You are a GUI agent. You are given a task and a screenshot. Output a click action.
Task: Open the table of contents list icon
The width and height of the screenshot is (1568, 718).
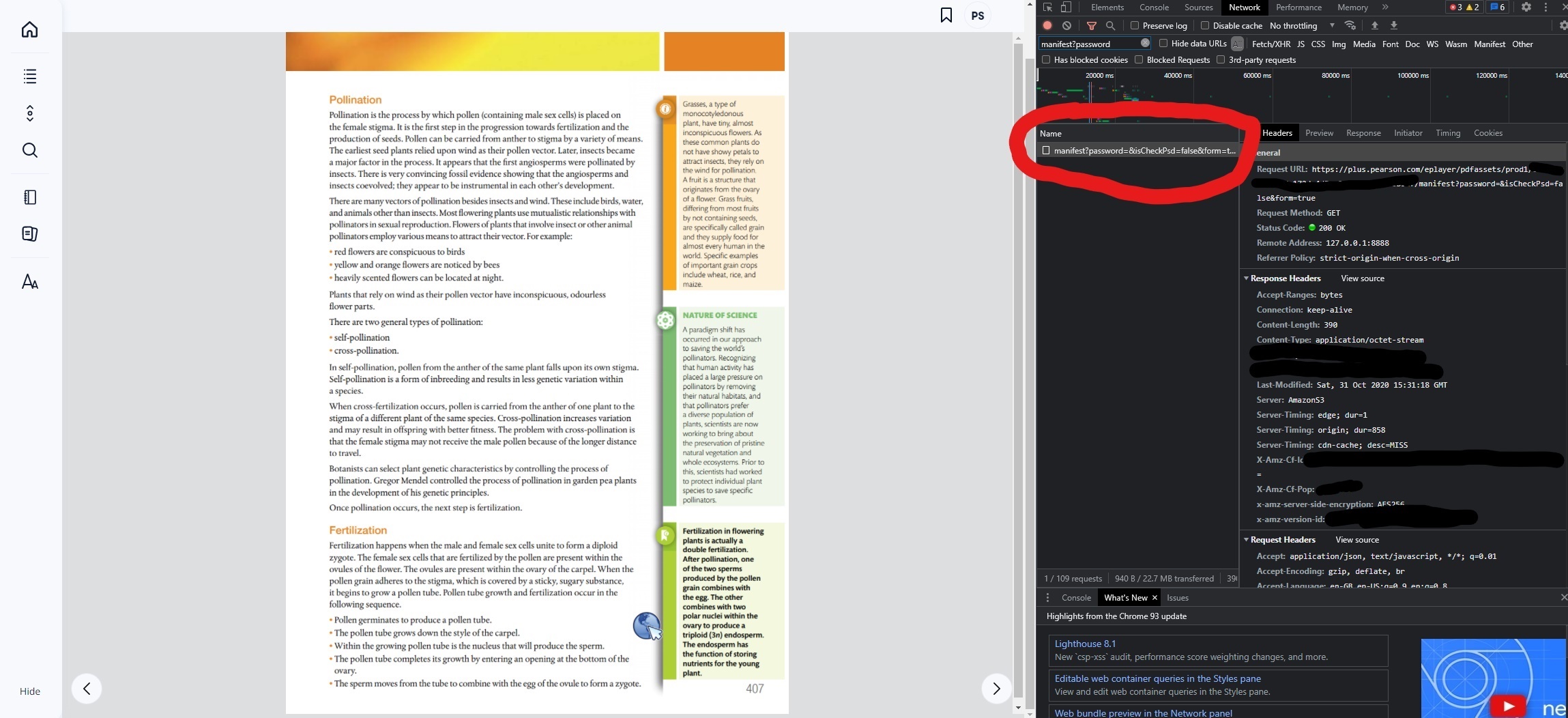(x=29, y=76)
